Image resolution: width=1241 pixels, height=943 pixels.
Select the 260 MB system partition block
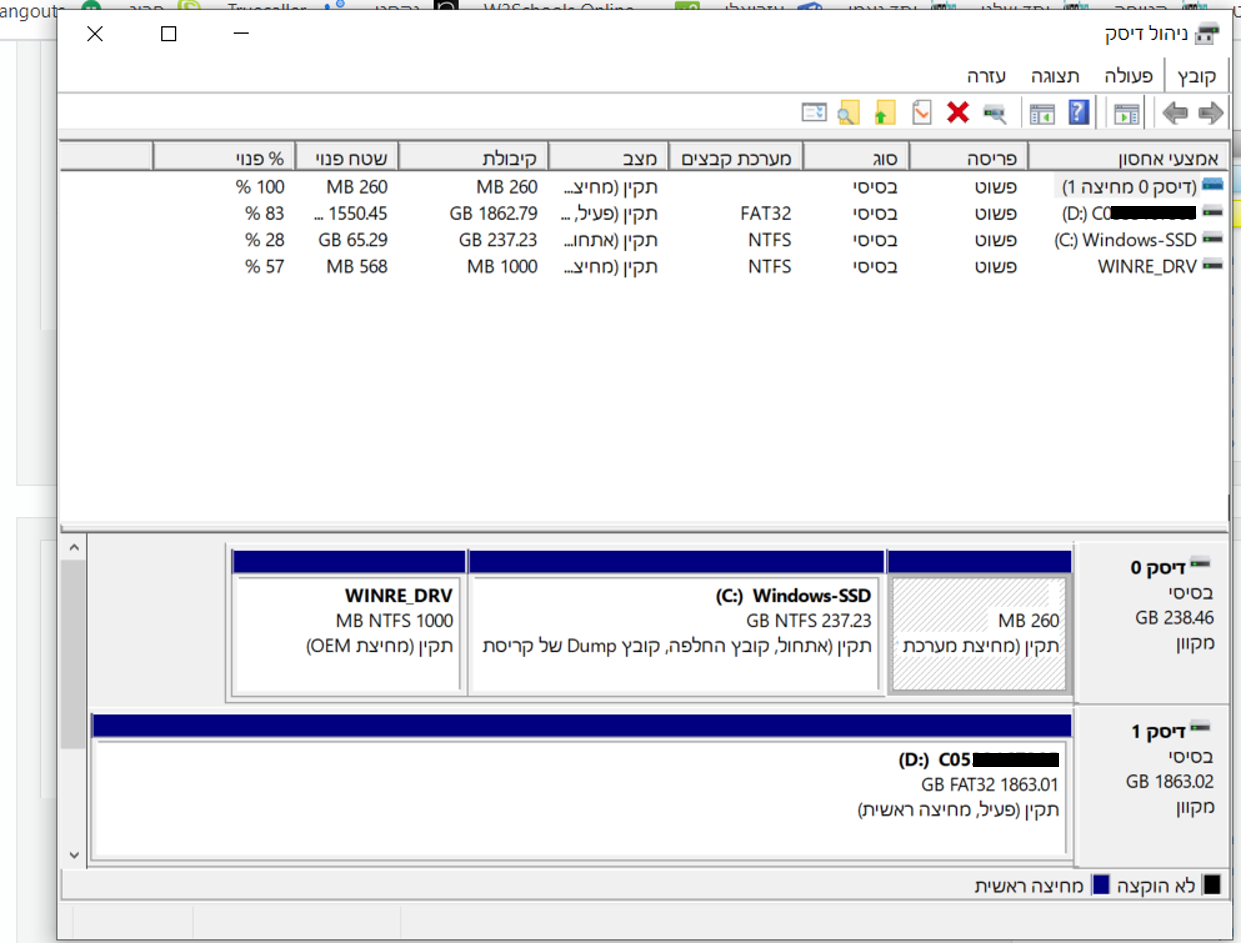[979, 634]
